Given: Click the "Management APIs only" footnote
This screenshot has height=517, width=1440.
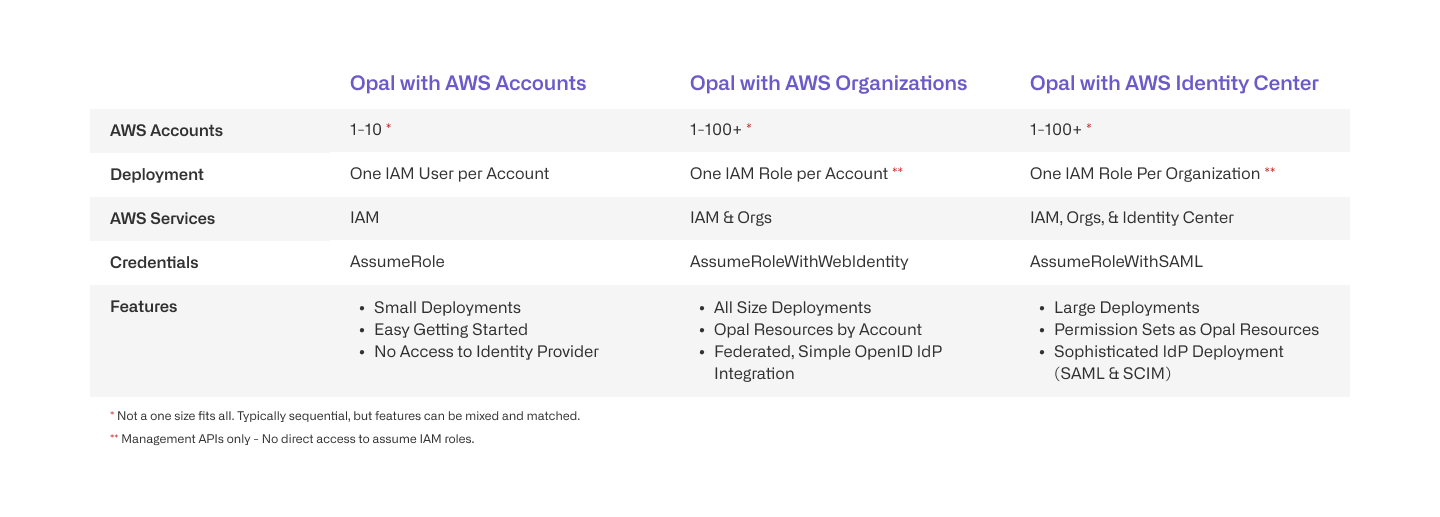Looking at the screenshot, I should coord(297,439).
